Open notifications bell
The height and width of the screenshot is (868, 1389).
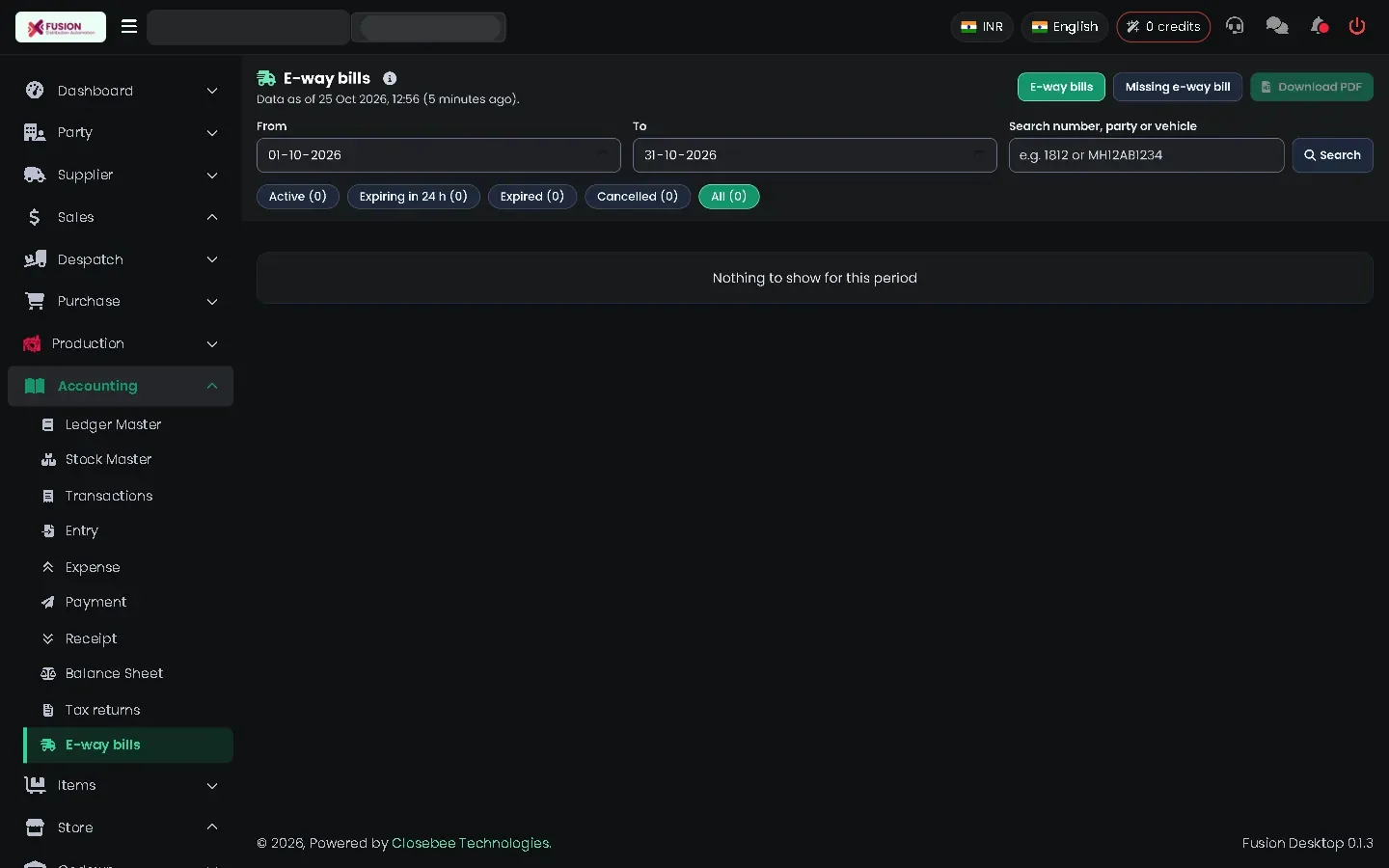(1320, 26)
